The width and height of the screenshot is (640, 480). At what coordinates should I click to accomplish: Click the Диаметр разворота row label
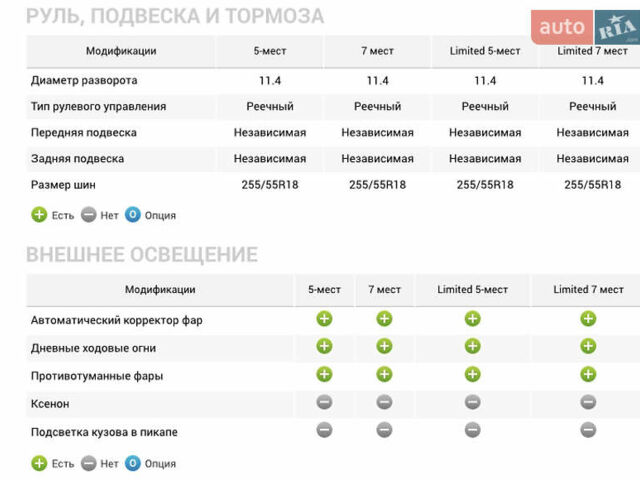click(x=84, y=80)
